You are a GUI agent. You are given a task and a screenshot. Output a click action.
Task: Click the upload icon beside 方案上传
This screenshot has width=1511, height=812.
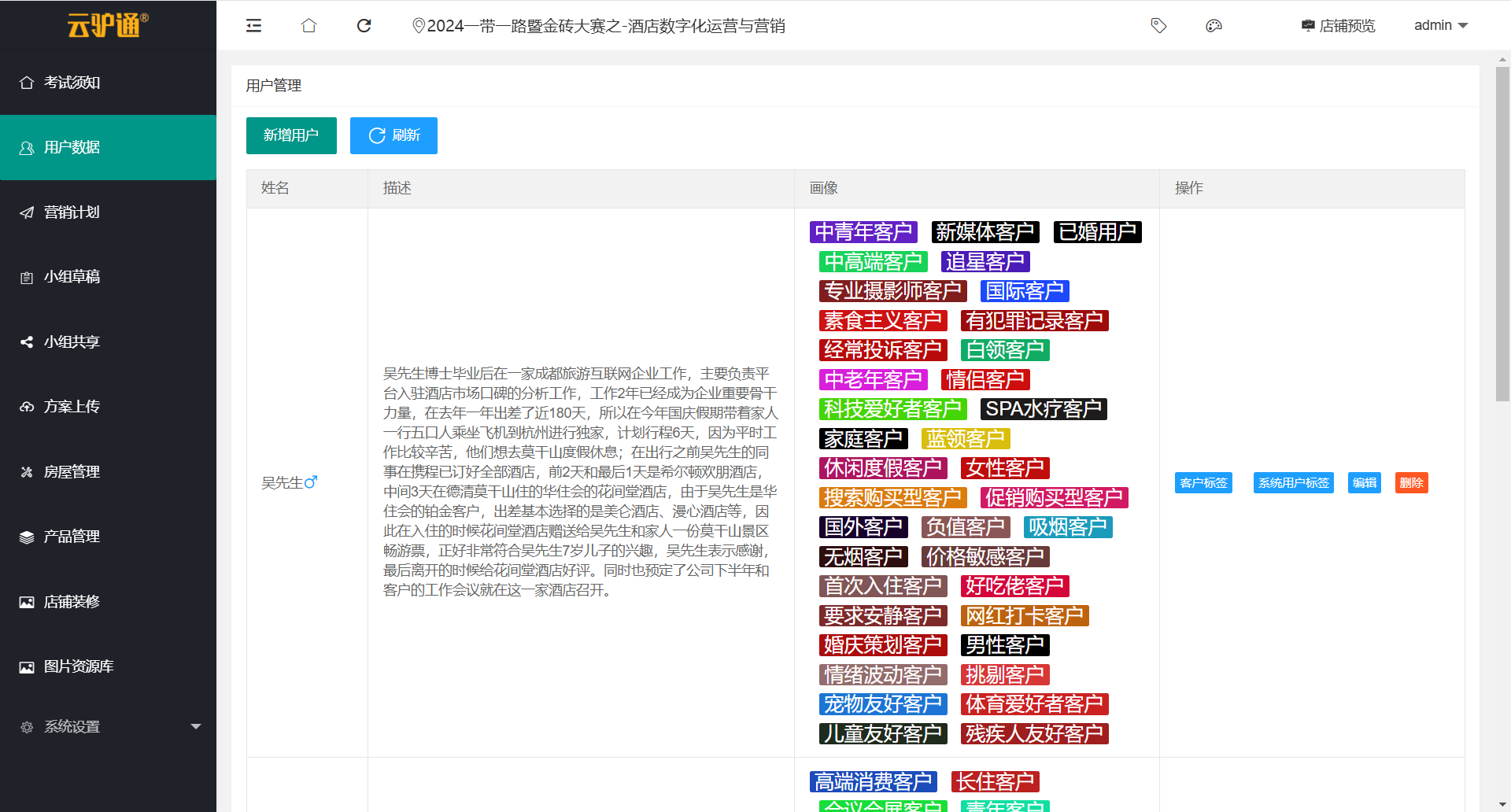pyautogui.click(x=26, y=406)
